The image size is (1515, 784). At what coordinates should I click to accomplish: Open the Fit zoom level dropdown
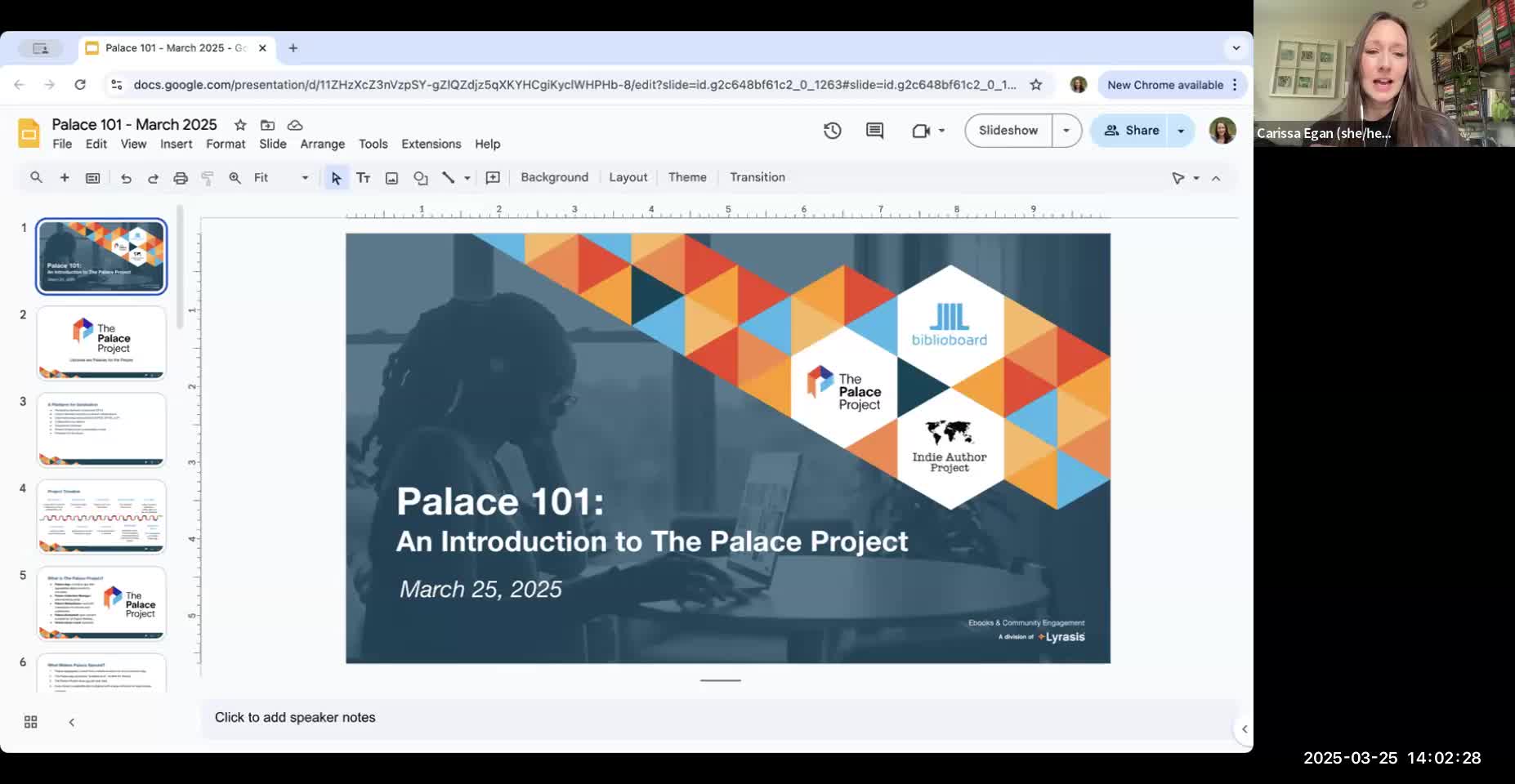coord(281,178)
